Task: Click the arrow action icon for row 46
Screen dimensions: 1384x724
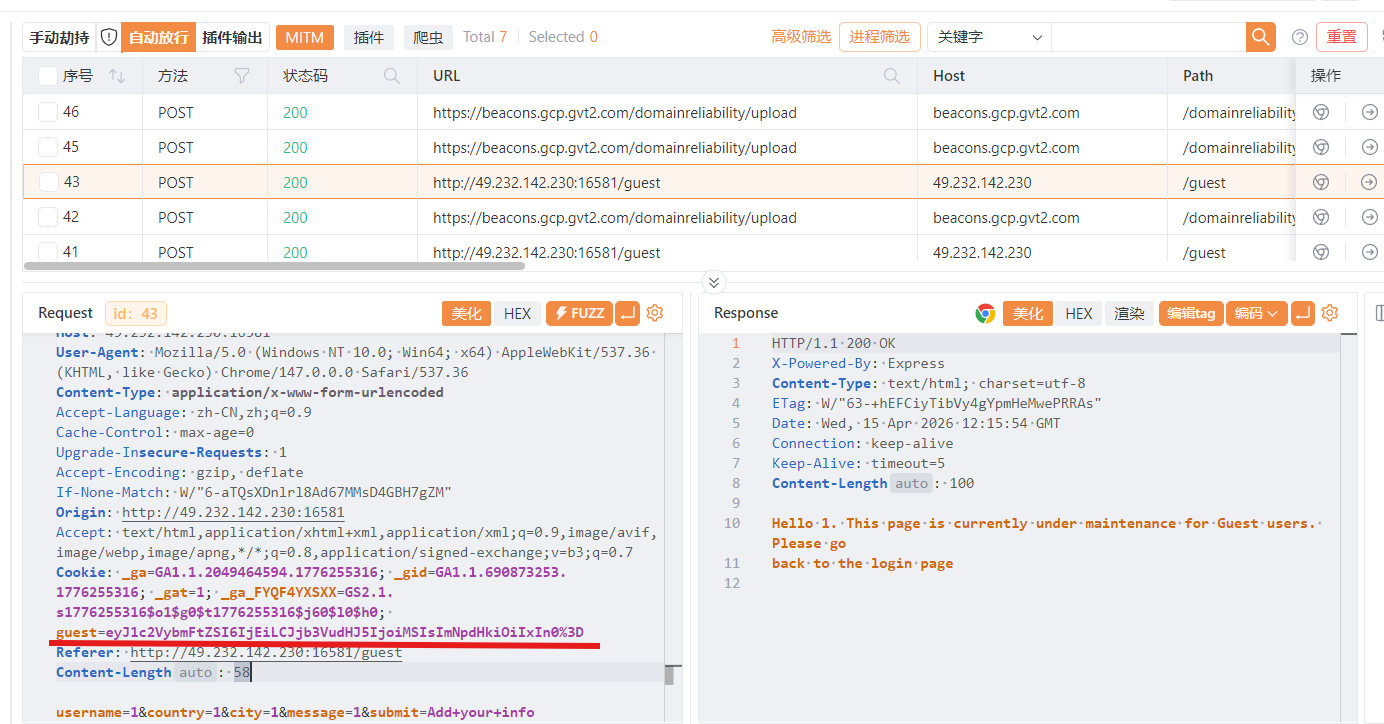Action: point(1369,112)
